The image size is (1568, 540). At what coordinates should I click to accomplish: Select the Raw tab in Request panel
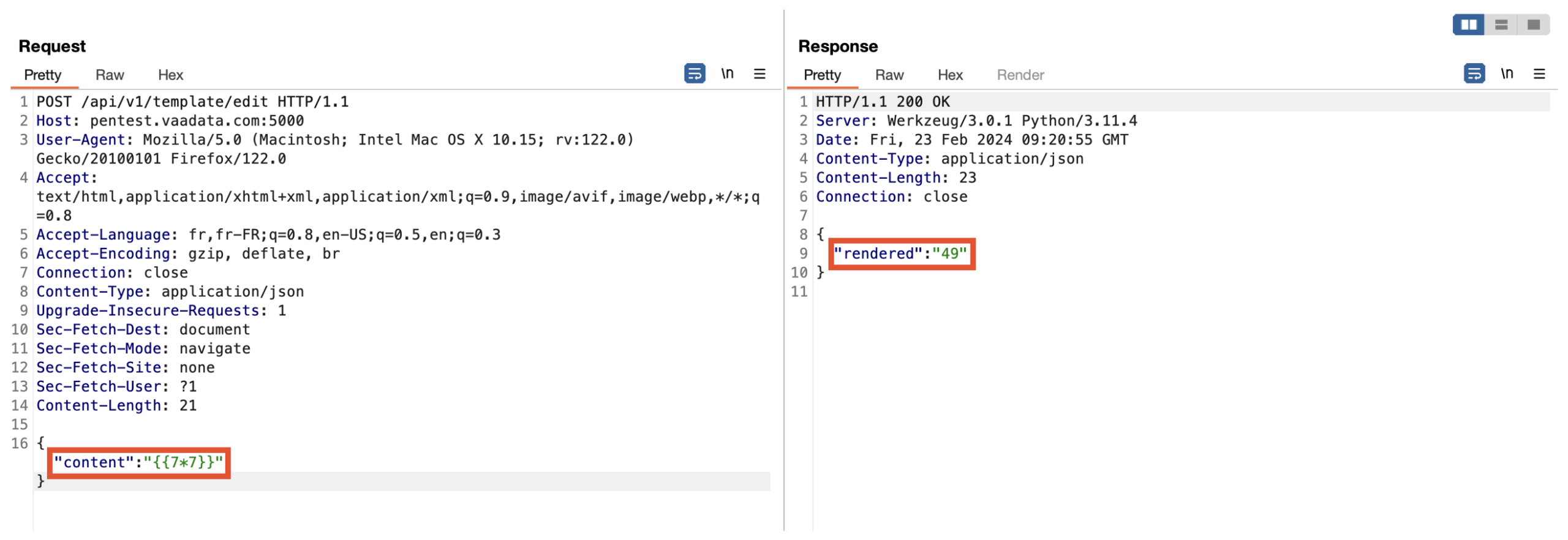tap(110, 75)
